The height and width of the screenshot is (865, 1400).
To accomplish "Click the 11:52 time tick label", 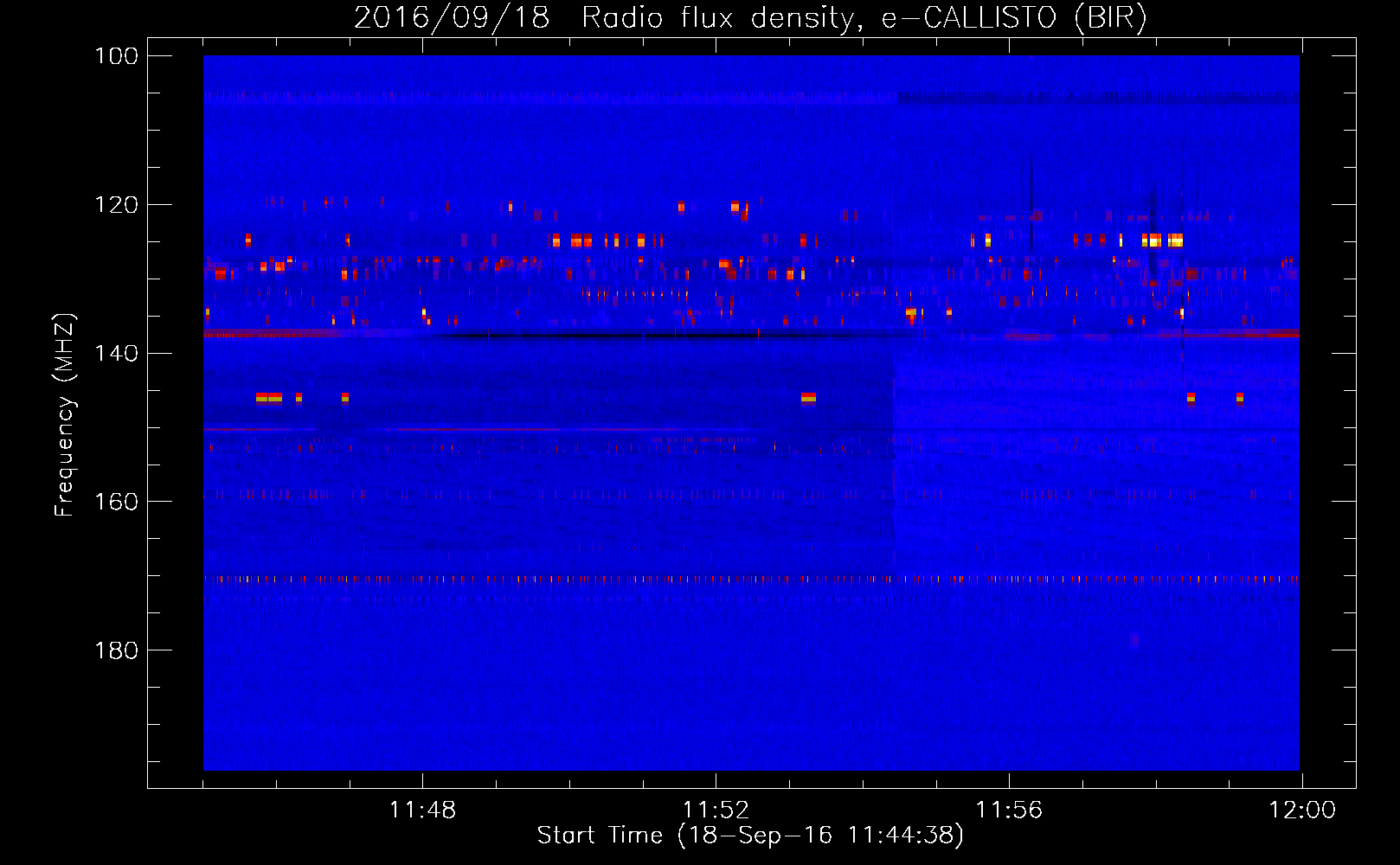I will point(716,811).
